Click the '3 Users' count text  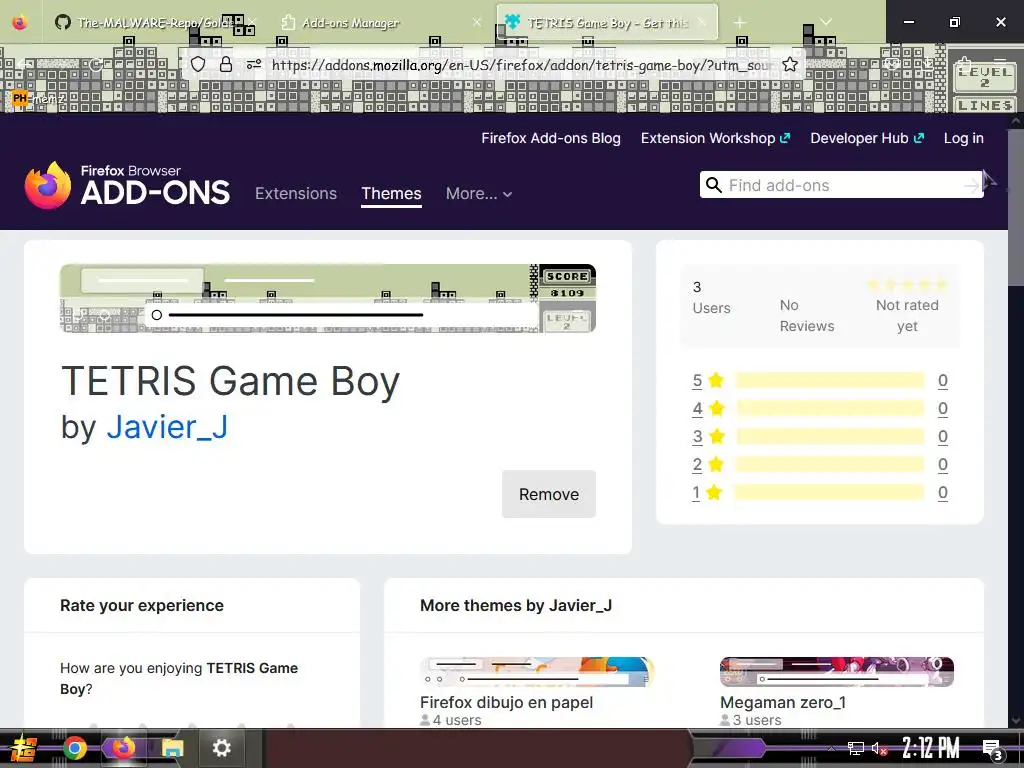point(711,297)
